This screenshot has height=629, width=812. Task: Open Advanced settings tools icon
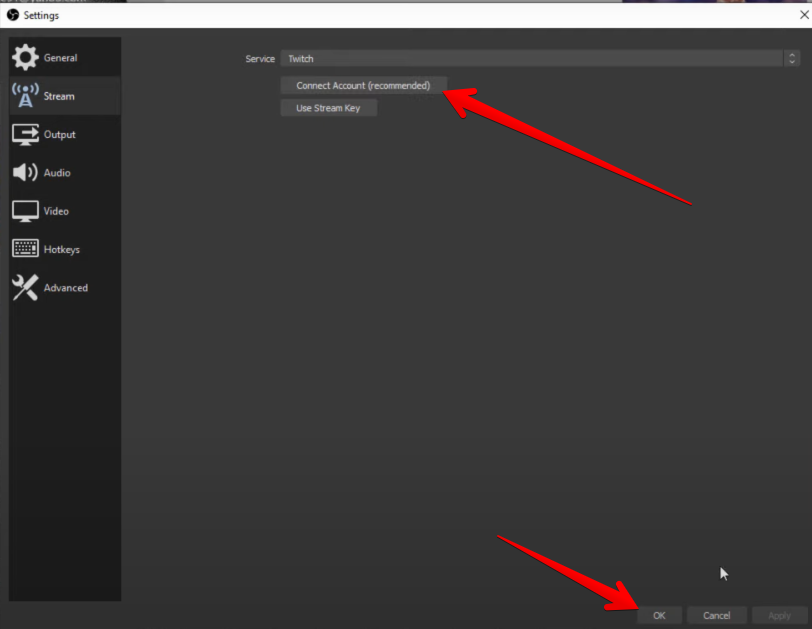pyautogui.click(x=25, y=287)
